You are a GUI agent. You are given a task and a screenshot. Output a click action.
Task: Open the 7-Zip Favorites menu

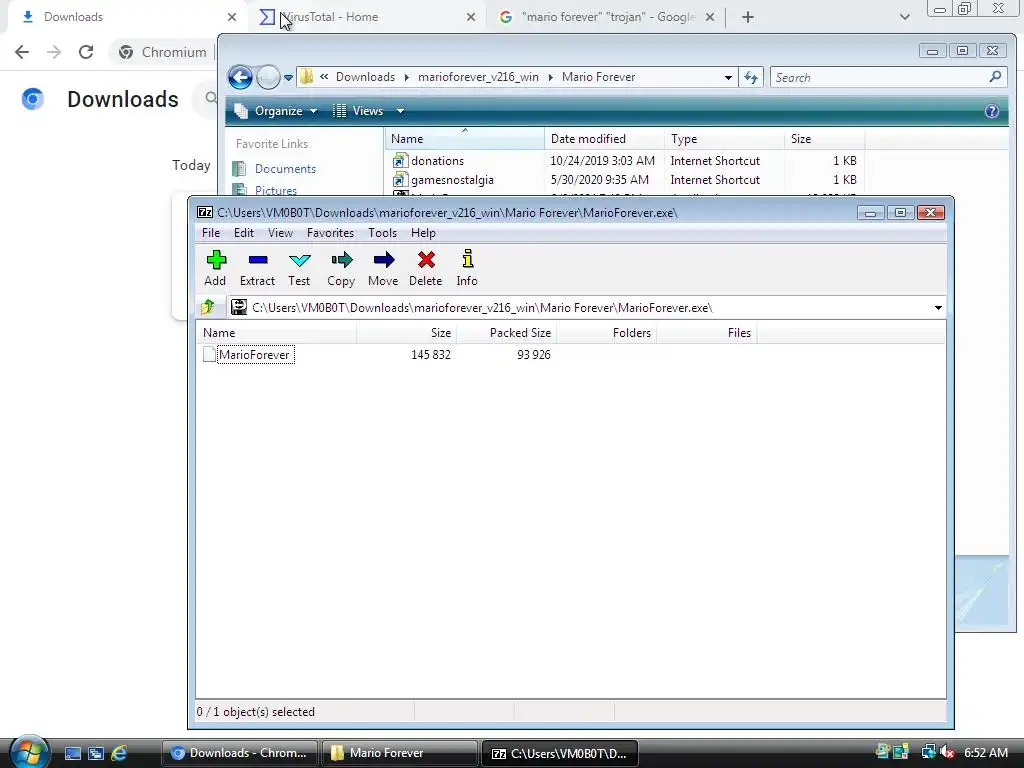coord(330,232)
